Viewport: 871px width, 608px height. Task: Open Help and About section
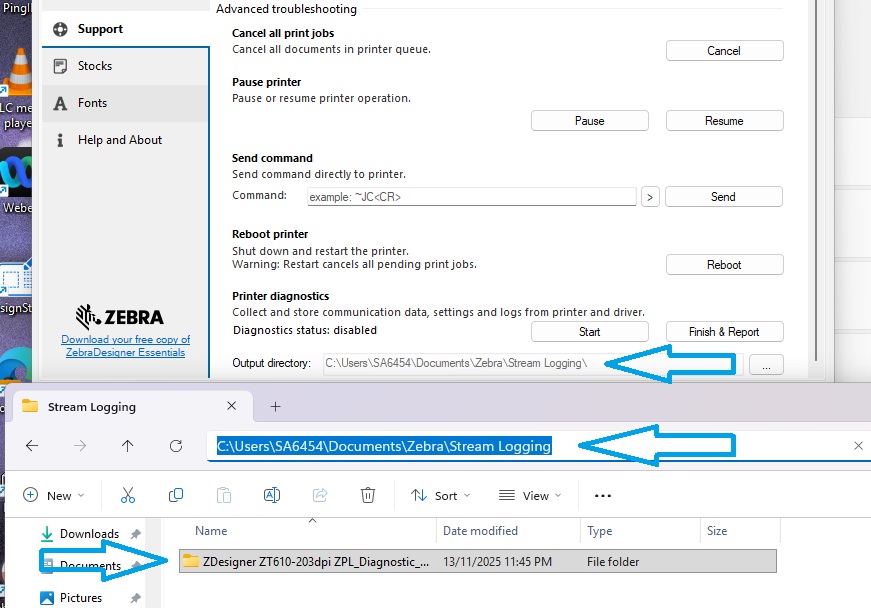(x=119, y=140)
